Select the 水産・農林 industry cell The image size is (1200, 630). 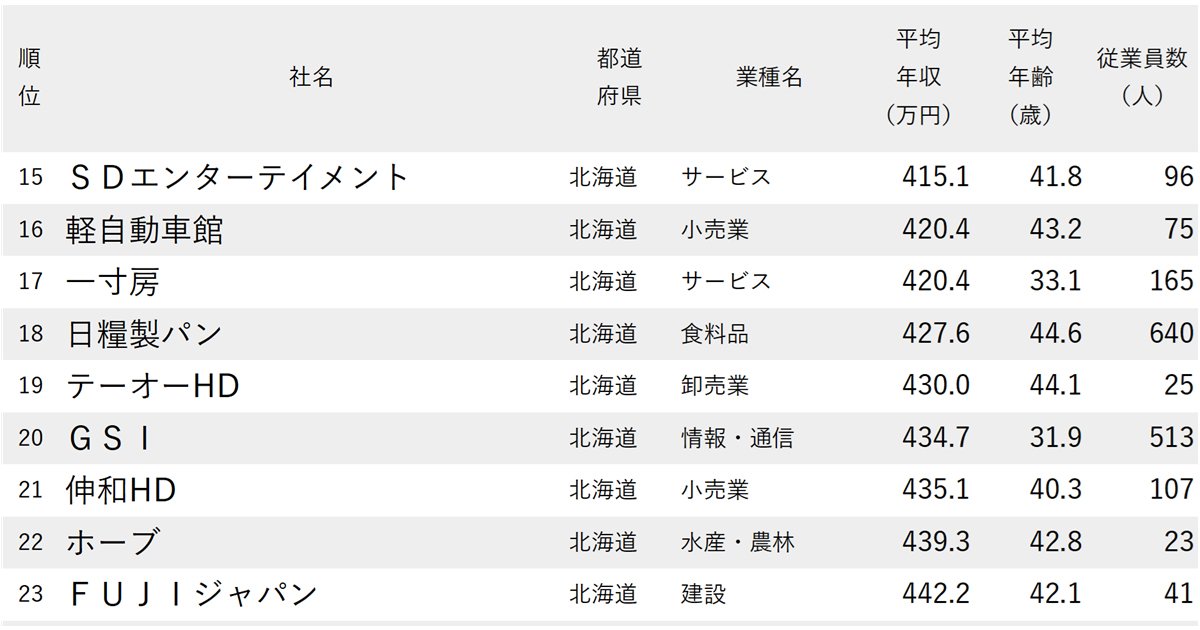pyautogui.click(x=736, y=542)
